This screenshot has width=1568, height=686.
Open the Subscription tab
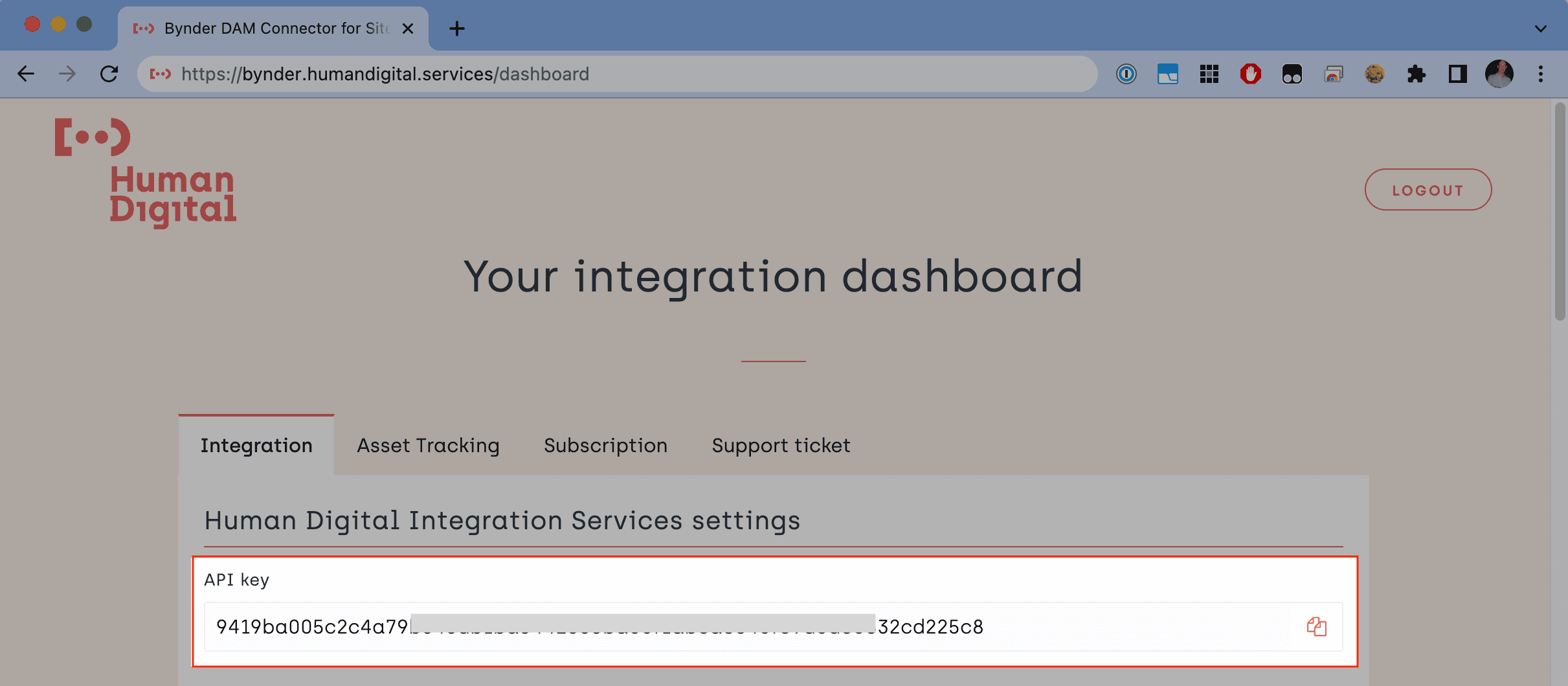[x=605, y=446]
